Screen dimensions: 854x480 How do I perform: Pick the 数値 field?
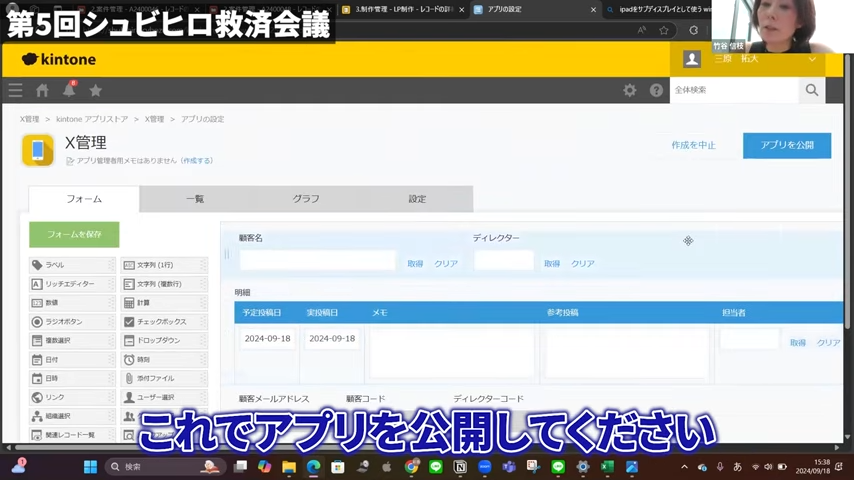coord(72,302)
